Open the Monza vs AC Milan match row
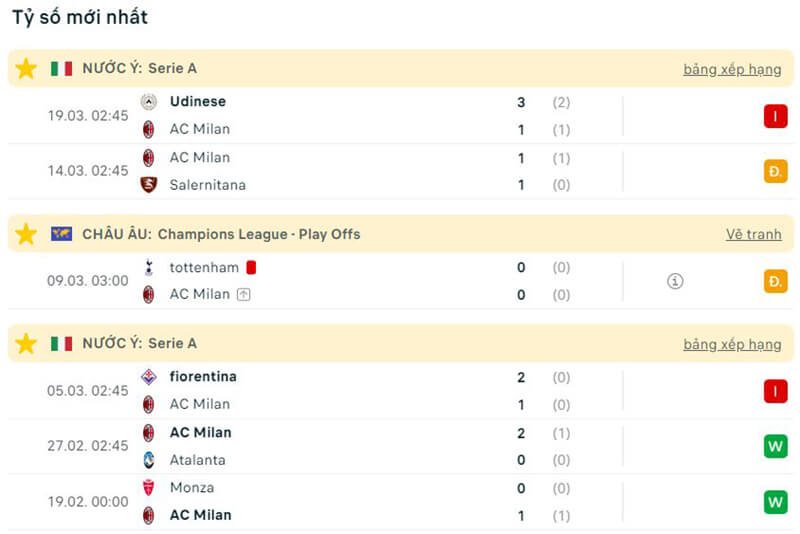 [x=400, y=502]
